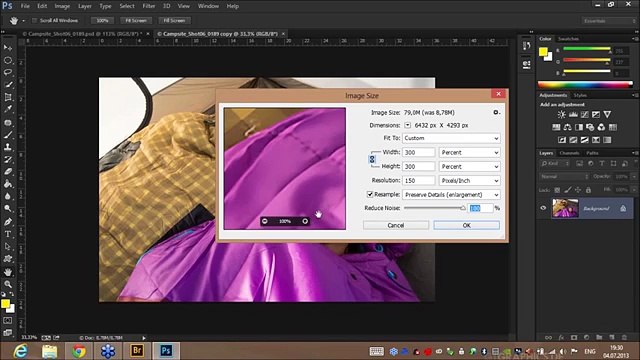This screenshot has height=360, width=640.
Task: Select the Type tool
Action: point(8,234)
